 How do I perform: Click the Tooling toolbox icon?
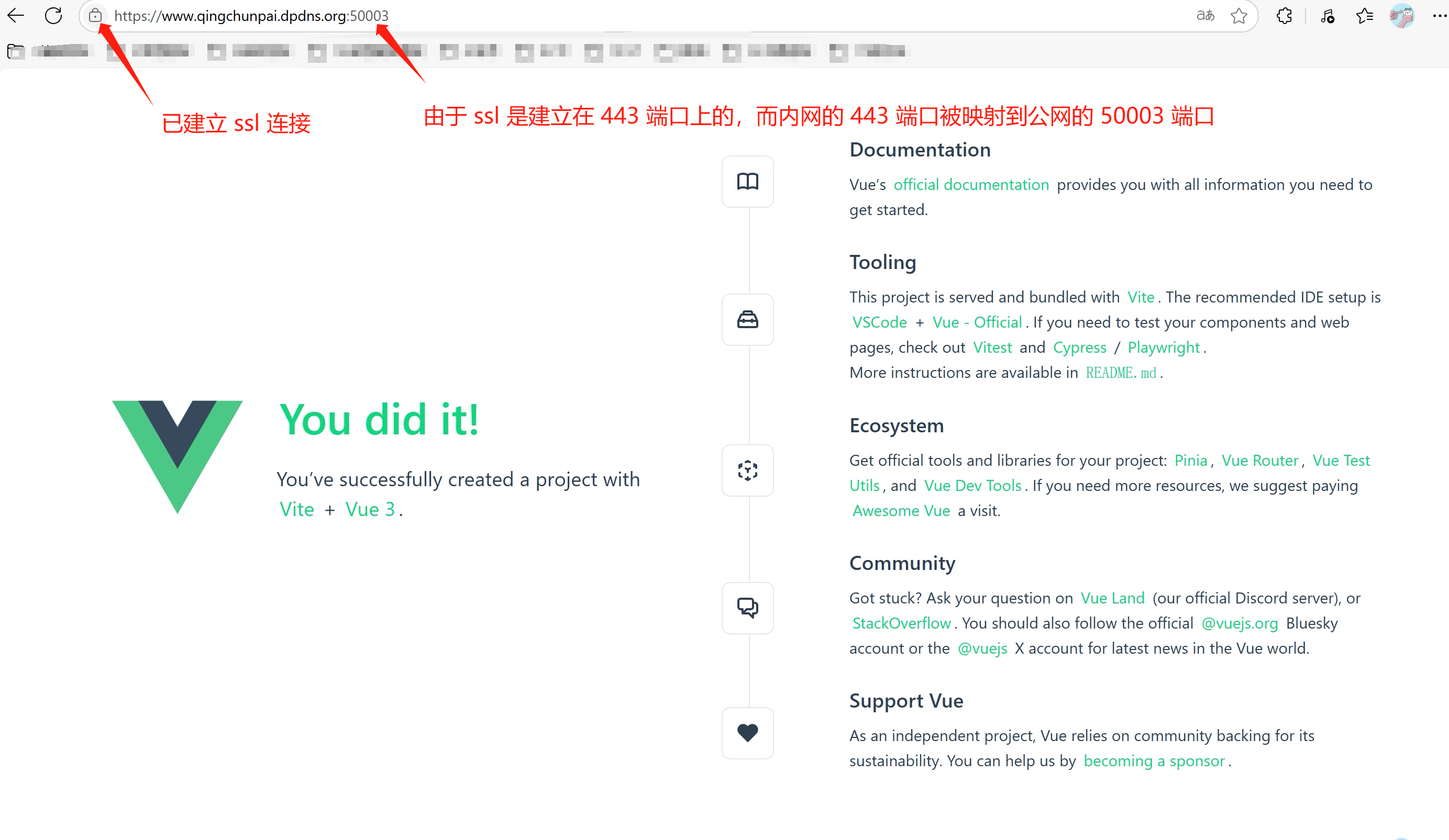pos(747,319)
